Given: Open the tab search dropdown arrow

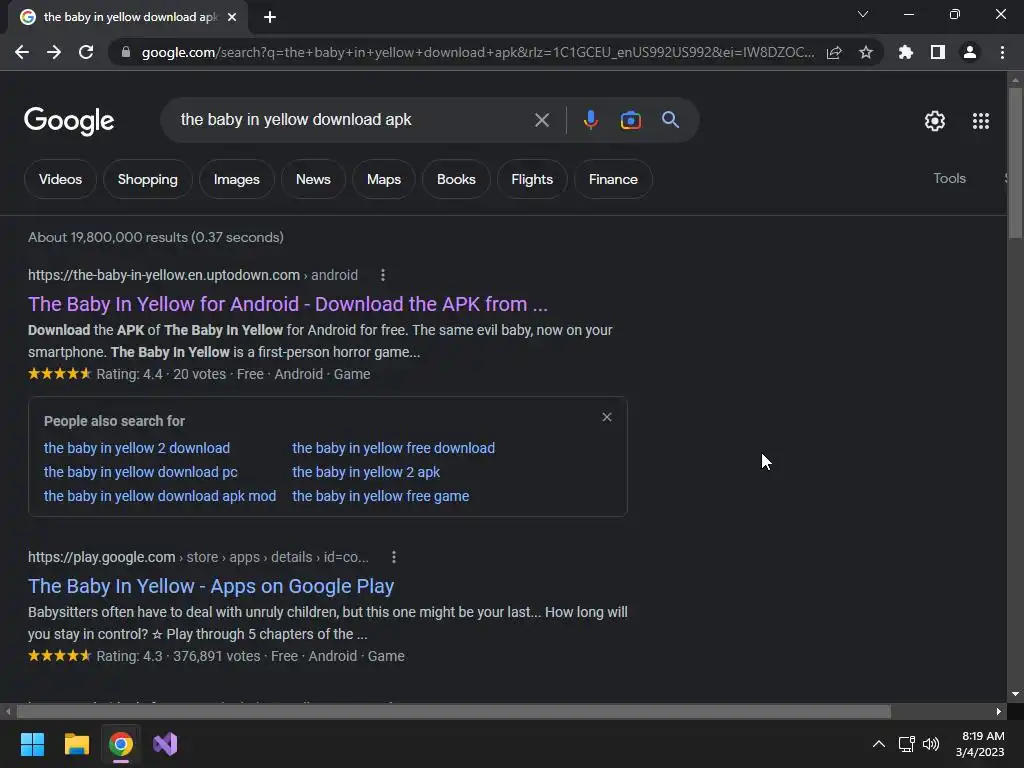Looking at the screenshot, I should pyautogui.click(x=863, y=14).
